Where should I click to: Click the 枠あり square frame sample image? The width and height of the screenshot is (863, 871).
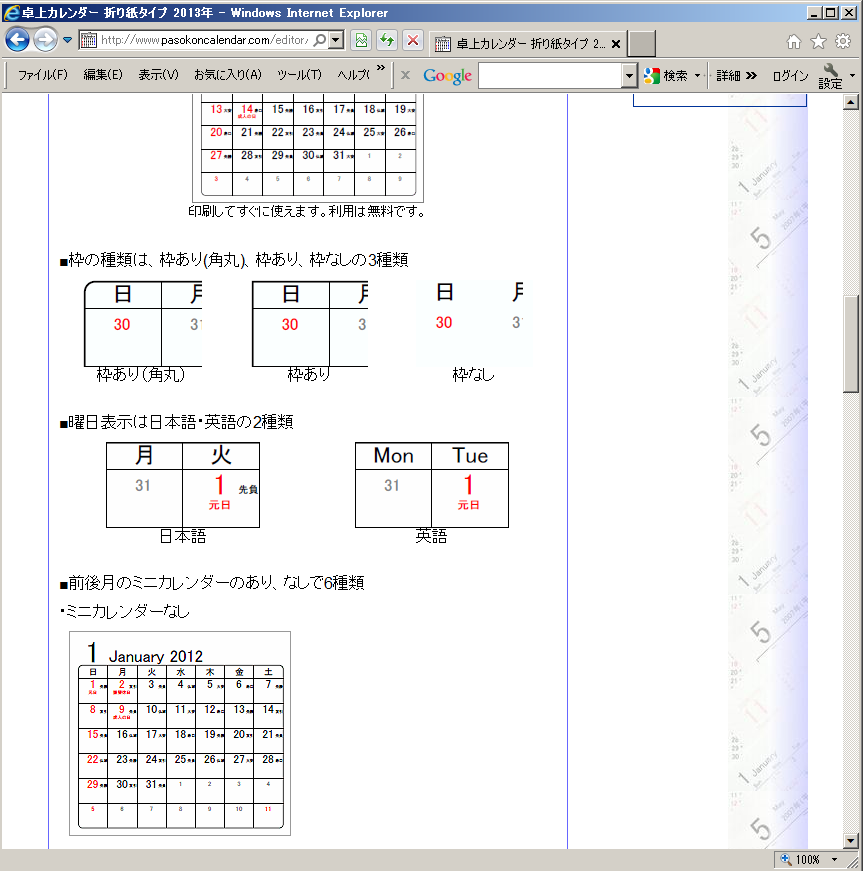pos(310,324)
